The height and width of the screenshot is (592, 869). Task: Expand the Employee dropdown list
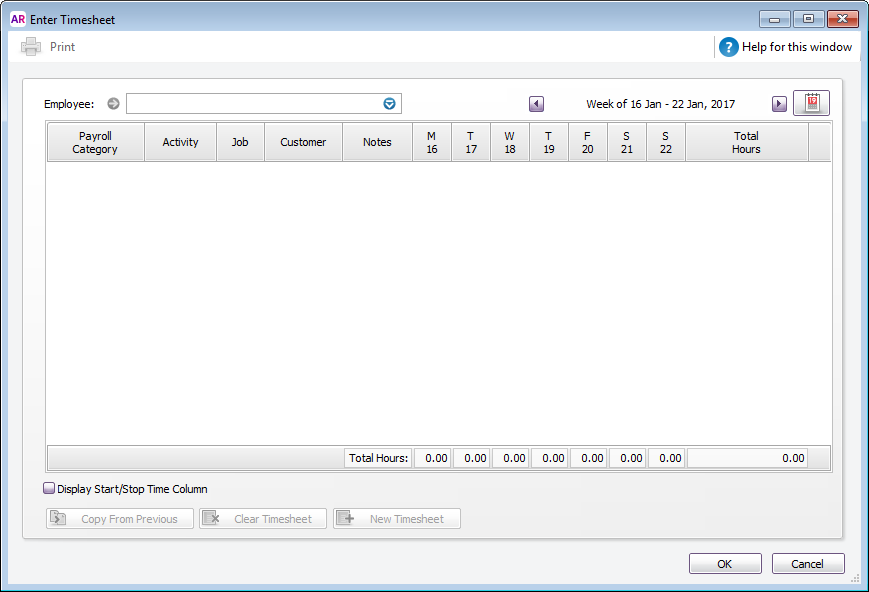pos(390,104)
